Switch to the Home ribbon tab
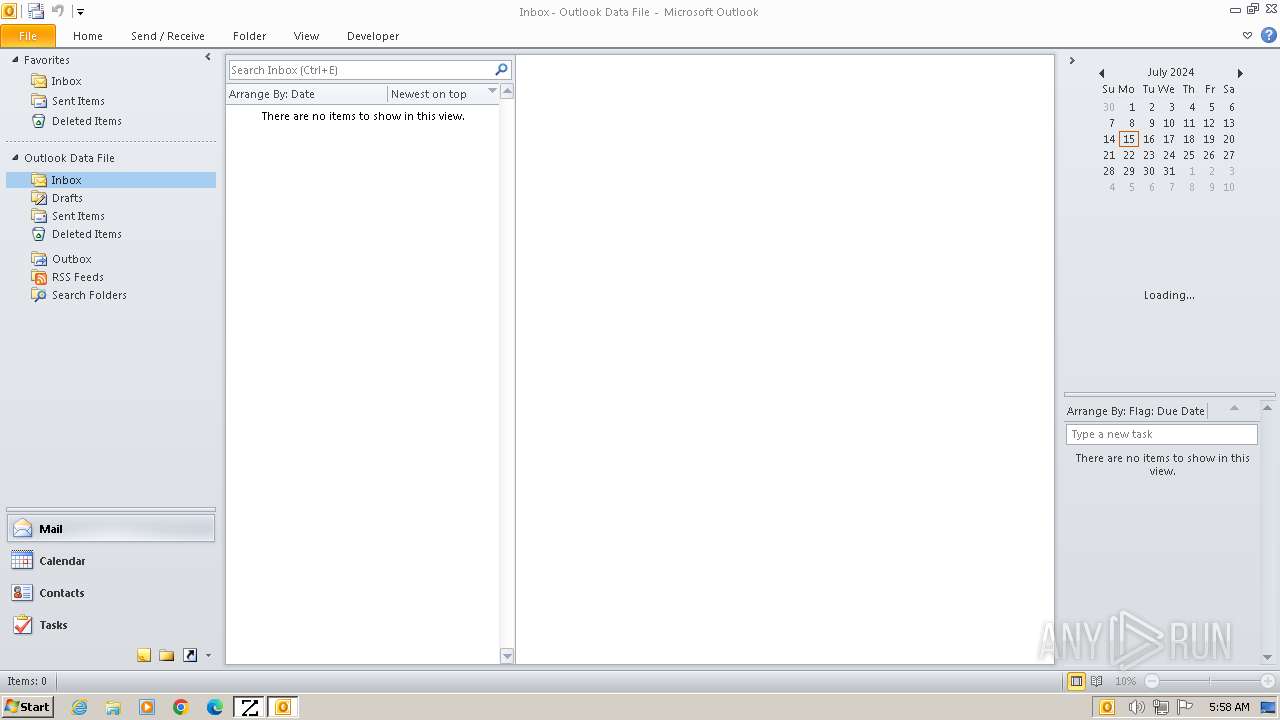The height and width of the screenshot is (720, 1280). pyautogui.click(x=88, y=36)
